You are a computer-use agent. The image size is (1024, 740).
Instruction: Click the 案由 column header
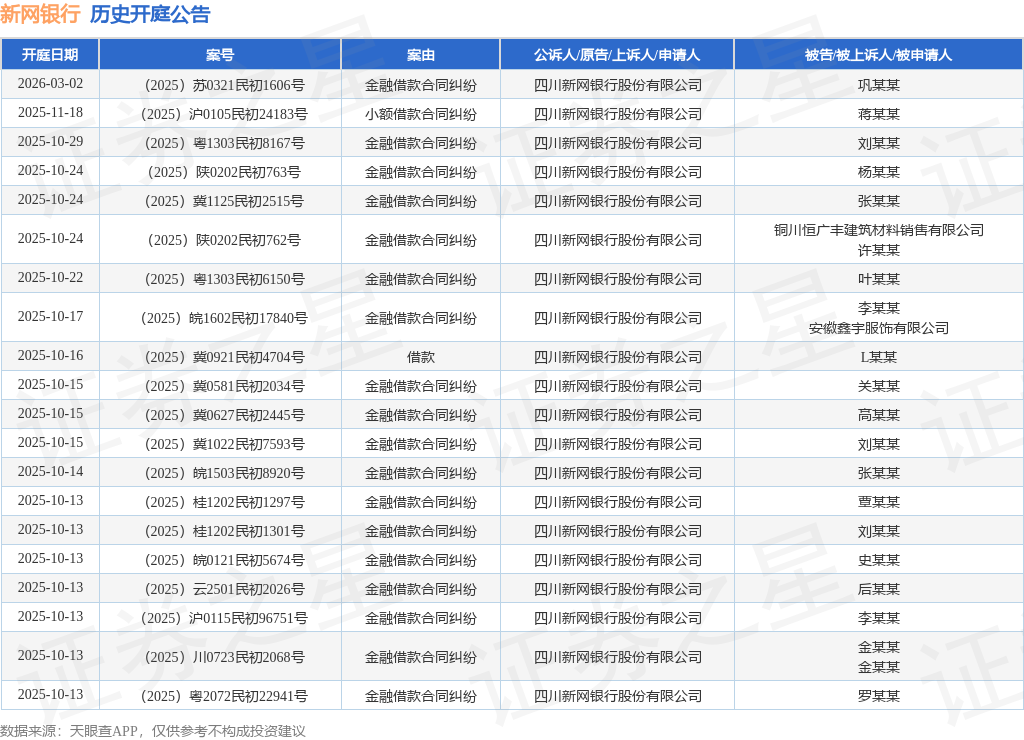tap(421, 55)
